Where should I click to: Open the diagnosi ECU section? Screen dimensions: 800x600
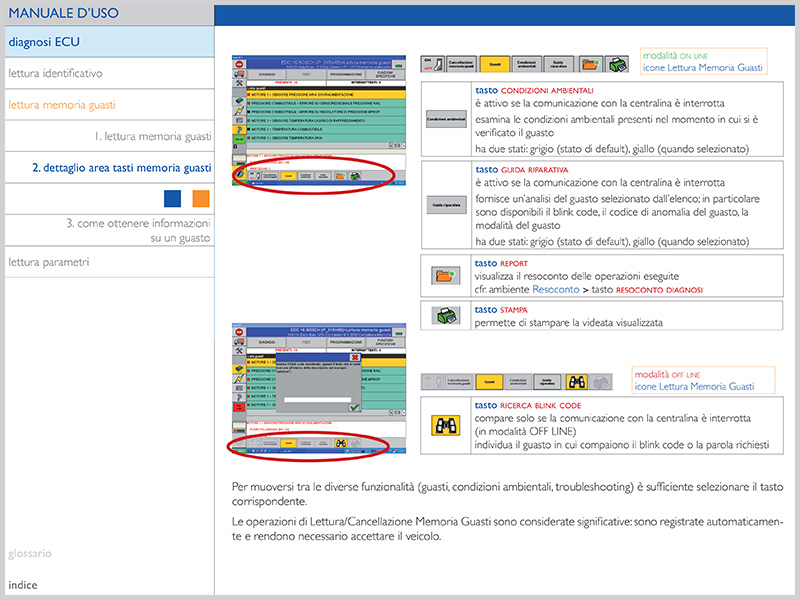tap(44, 42)
